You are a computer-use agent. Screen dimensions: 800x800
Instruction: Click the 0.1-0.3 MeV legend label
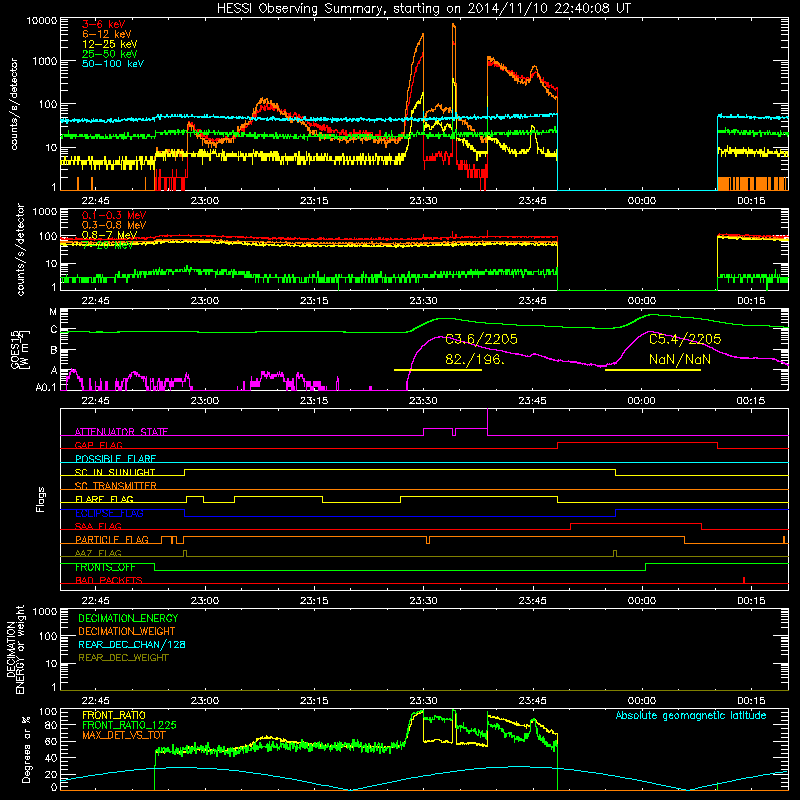pyautogui.click(x=114, y=215)
